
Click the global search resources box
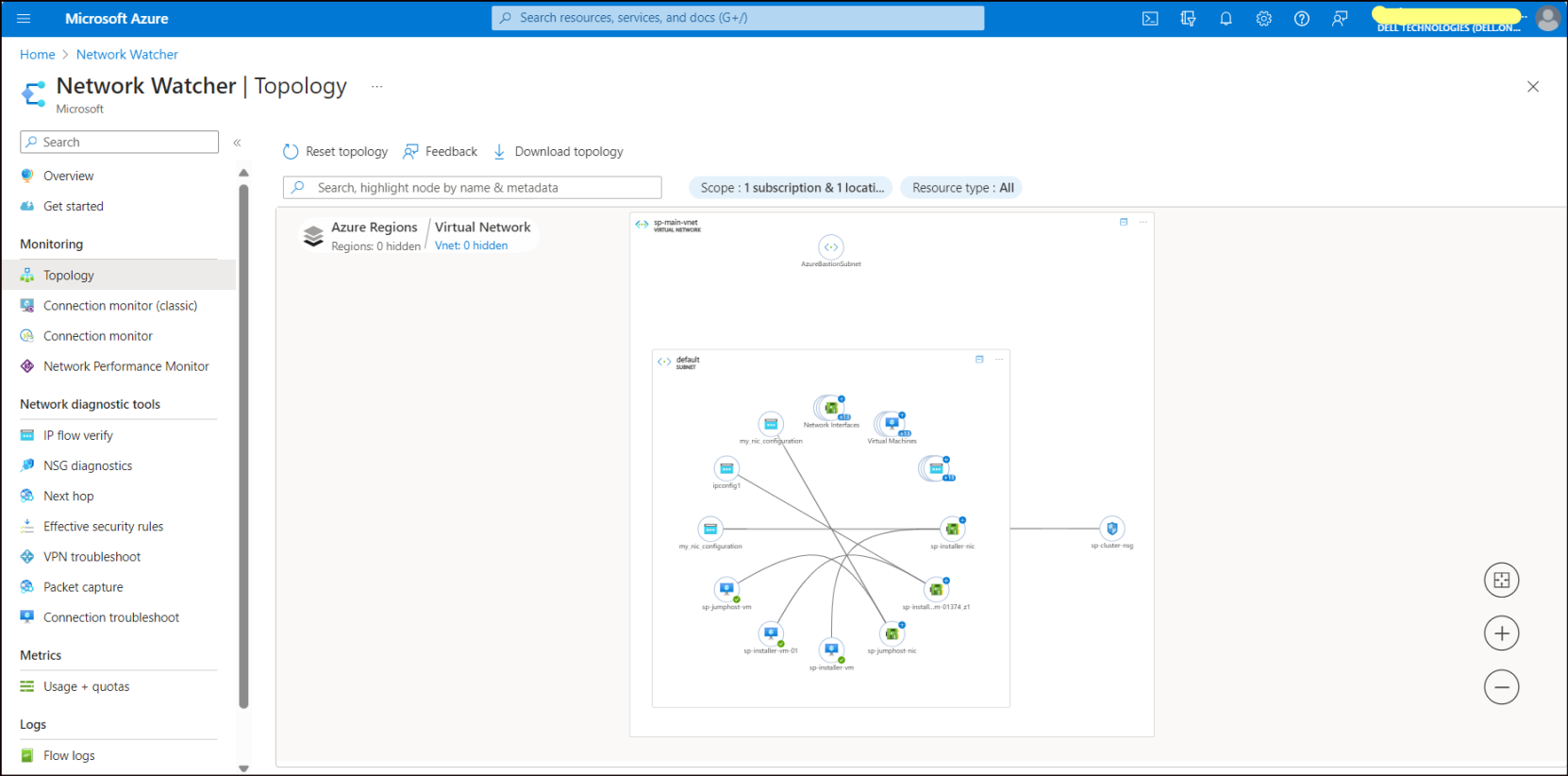(738, 18)
